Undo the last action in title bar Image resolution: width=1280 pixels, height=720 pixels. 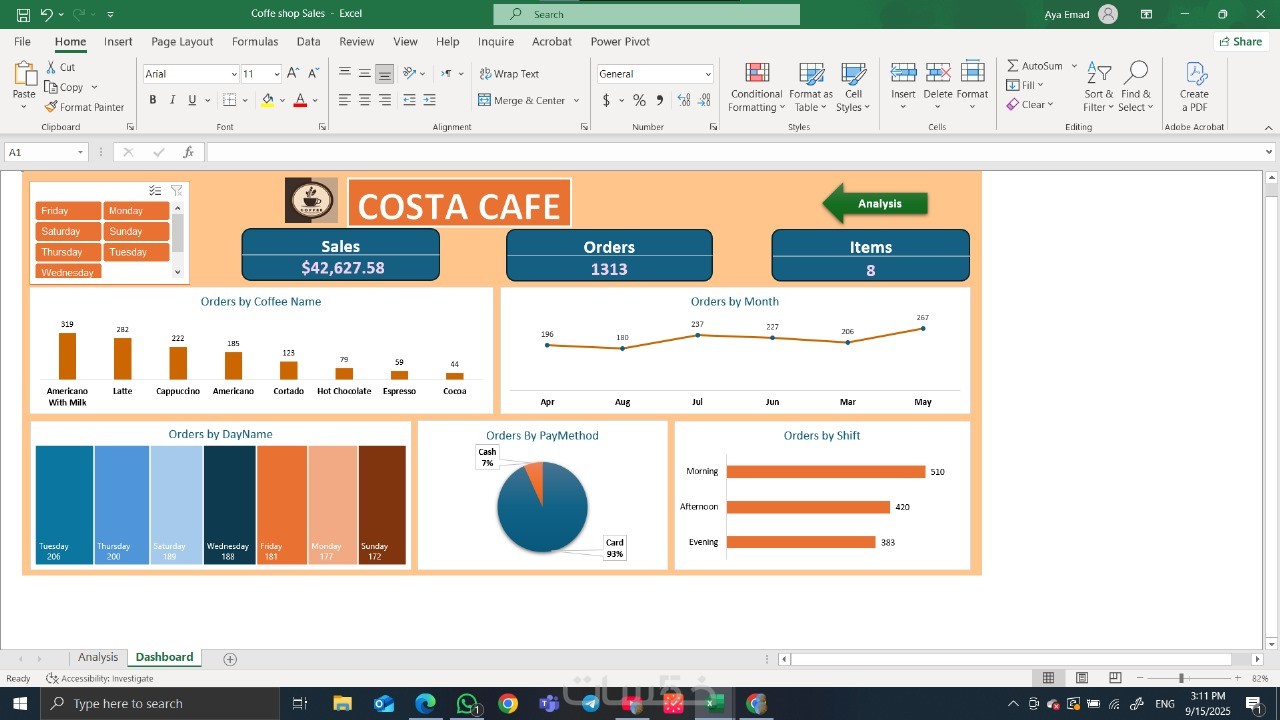(46, 14)
